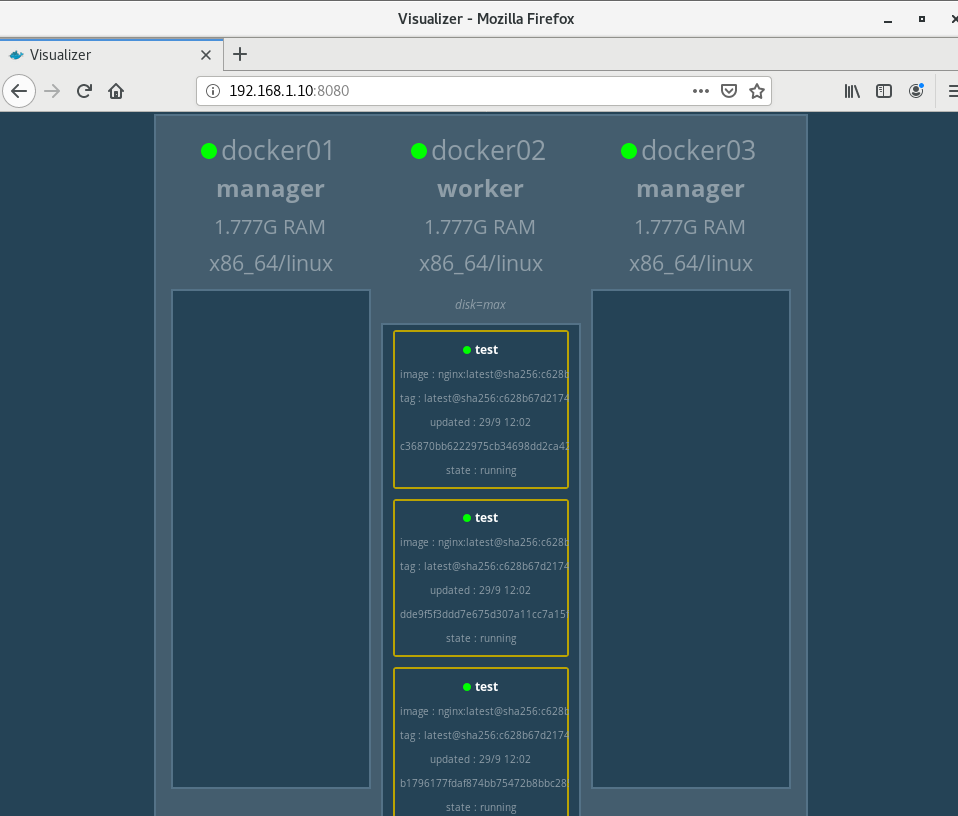Open the Firefox hamburger menu

952,91
